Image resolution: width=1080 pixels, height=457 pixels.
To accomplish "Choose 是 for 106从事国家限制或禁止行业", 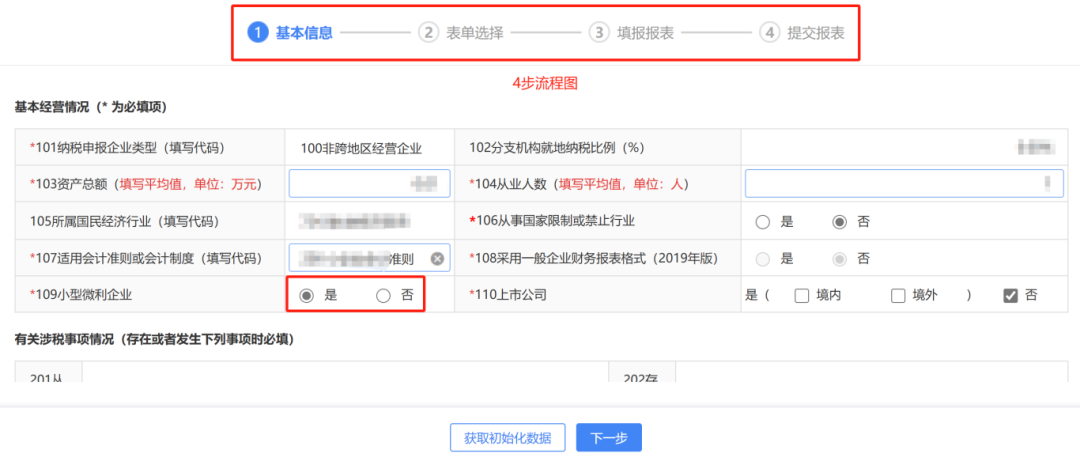I will click(763, 222).
